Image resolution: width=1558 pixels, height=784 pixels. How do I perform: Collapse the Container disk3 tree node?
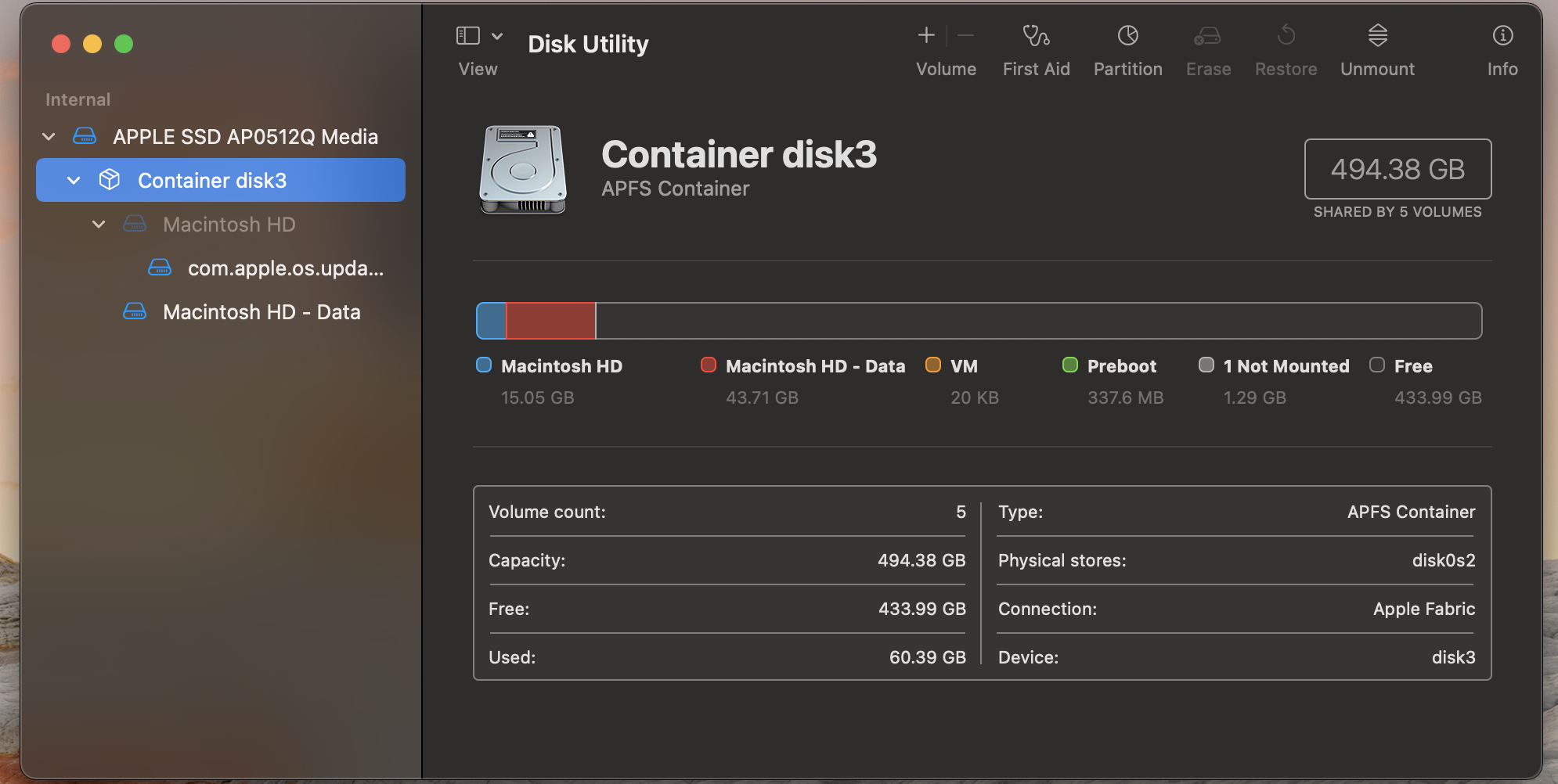pyautogui.click(x=74, y=181)
